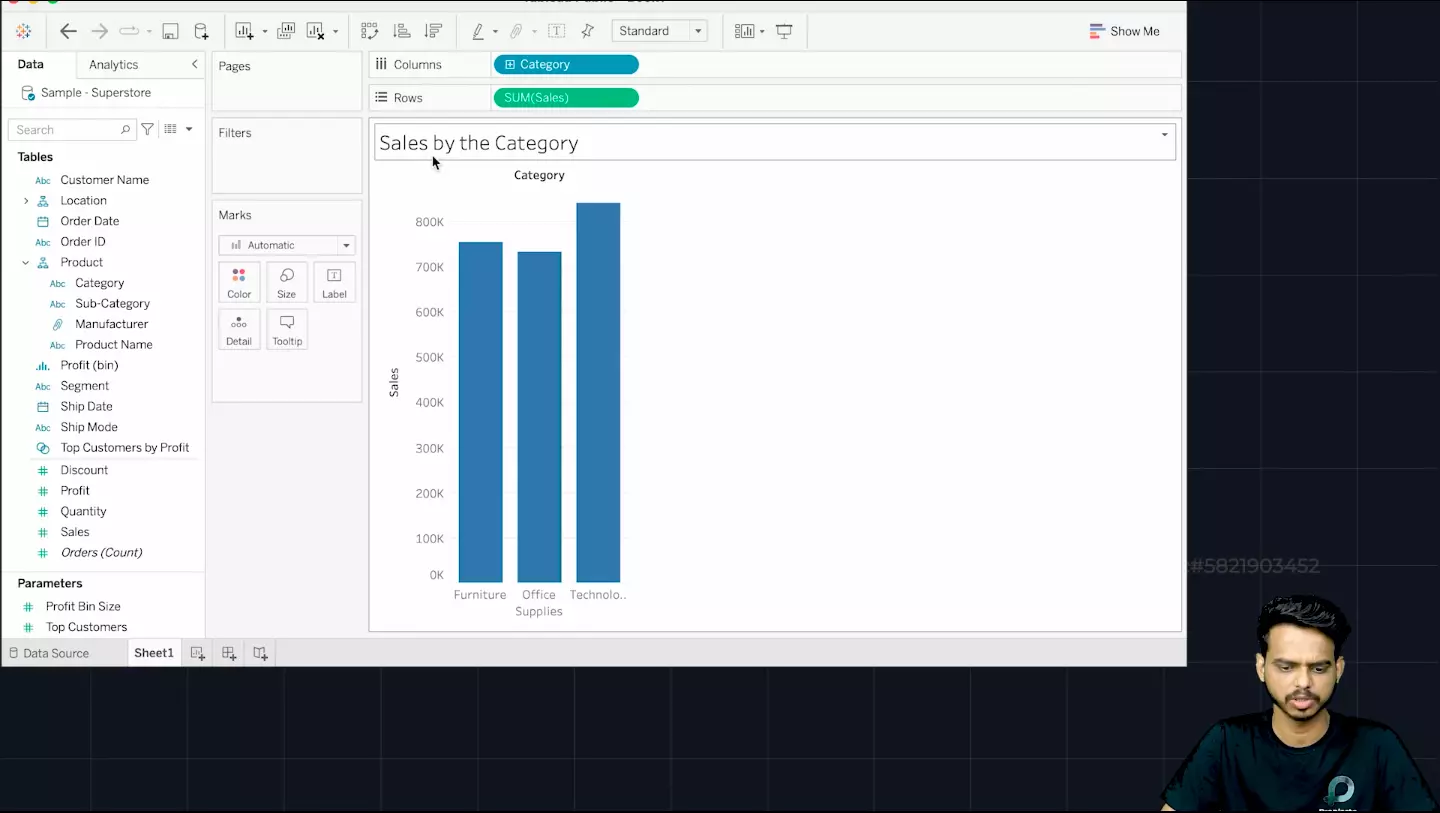Screen dimensions: 1440x813
Task: Open the Data Source tab
Action: tap(49, 653)
